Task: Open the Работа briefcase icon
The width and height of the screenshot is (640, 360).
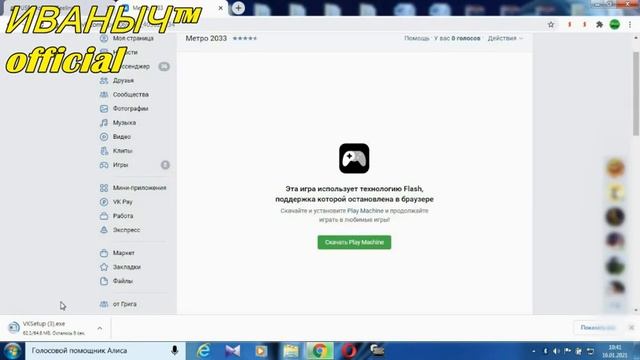Action: 104,216
